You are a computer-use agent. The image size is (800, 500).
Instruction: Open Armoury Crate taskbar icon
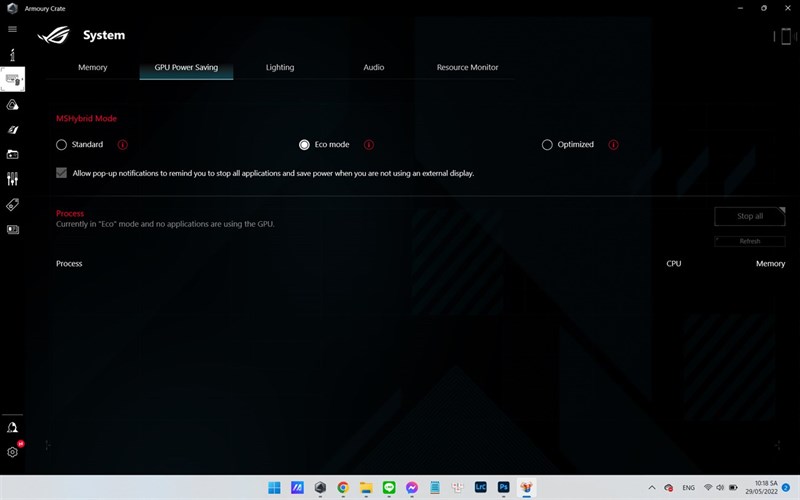(320, 488)
